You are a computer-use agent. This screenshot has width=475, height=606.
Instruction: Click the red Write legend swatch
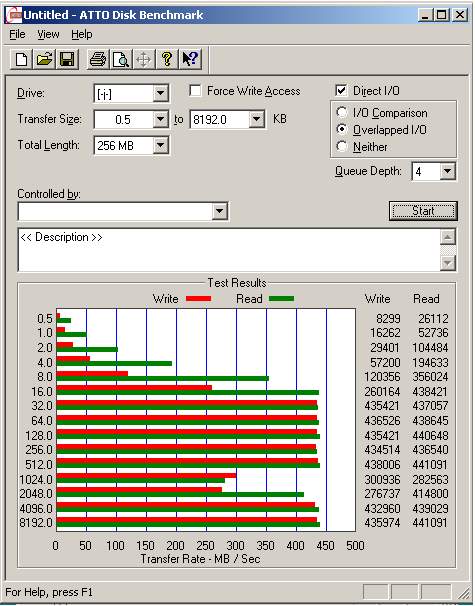click(x=198, y=299)
